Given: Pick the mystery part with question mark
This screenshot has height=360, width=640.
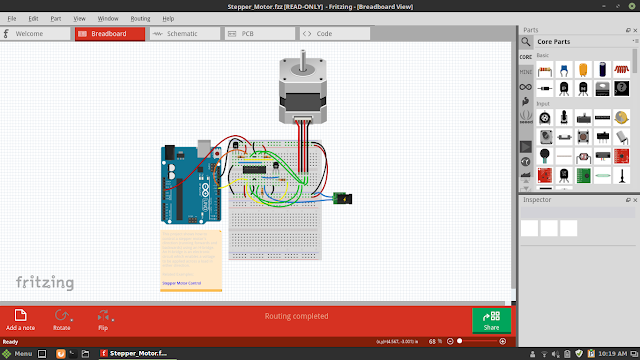Looking at the screenshot, I should (x=621, y=89).
